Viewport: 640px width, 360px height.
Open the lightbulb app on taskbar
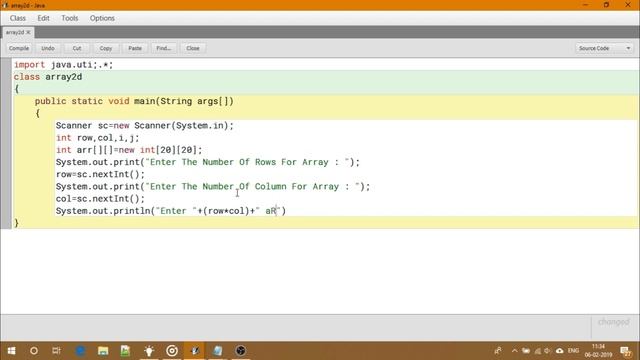point(149,351)
